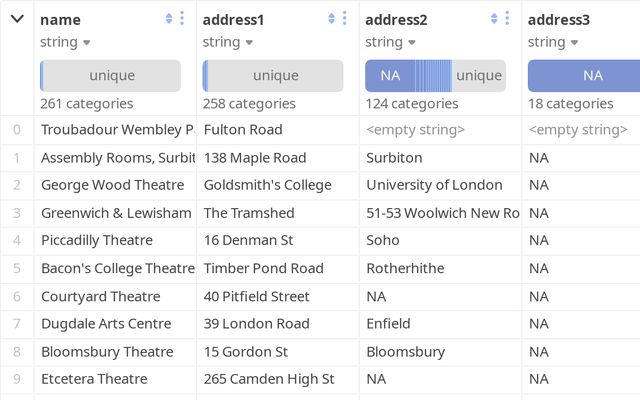The width and height of the screenshot is (640, 400).
Task: Select row number 5
Action: pos(17,268)
